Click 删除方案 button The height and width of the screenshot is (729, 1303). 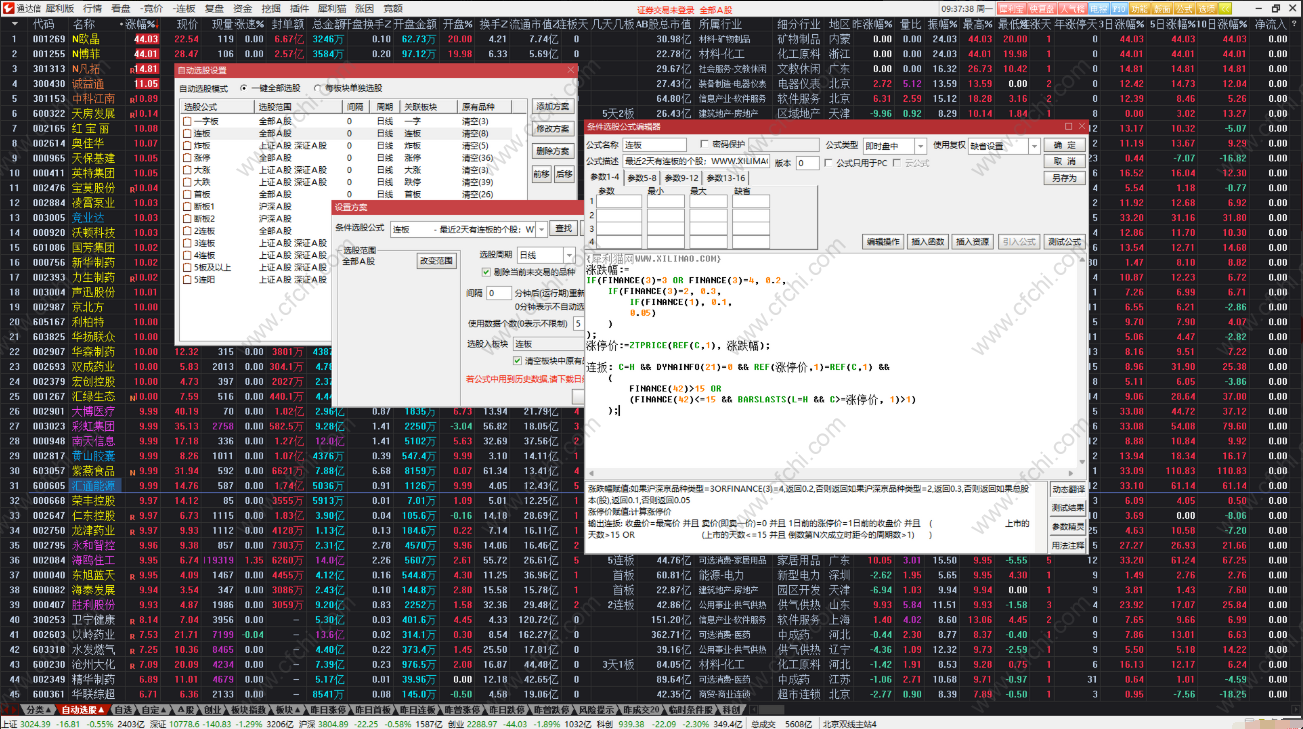coord(553,150)
